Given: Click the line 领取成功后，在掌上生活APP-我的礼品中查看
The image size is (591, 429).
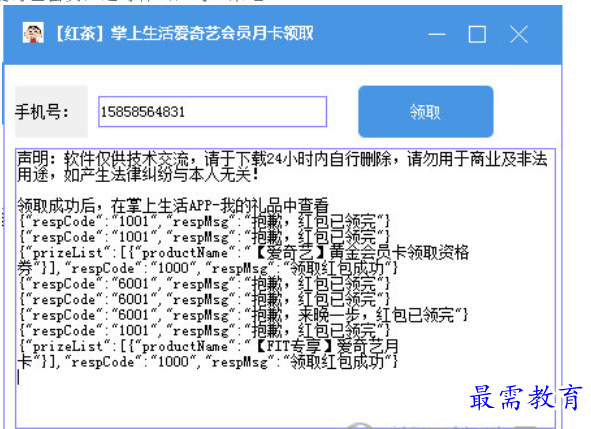Looking at the screenshot, I should [x=173, y=206].
